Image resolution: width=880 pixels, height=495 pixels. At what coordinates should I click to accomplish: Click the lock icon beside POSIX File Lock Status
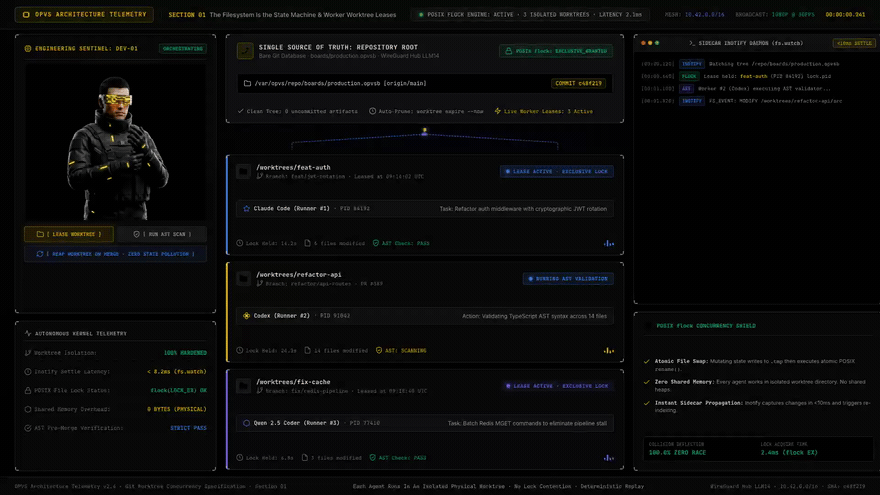[x=28, y=390]
